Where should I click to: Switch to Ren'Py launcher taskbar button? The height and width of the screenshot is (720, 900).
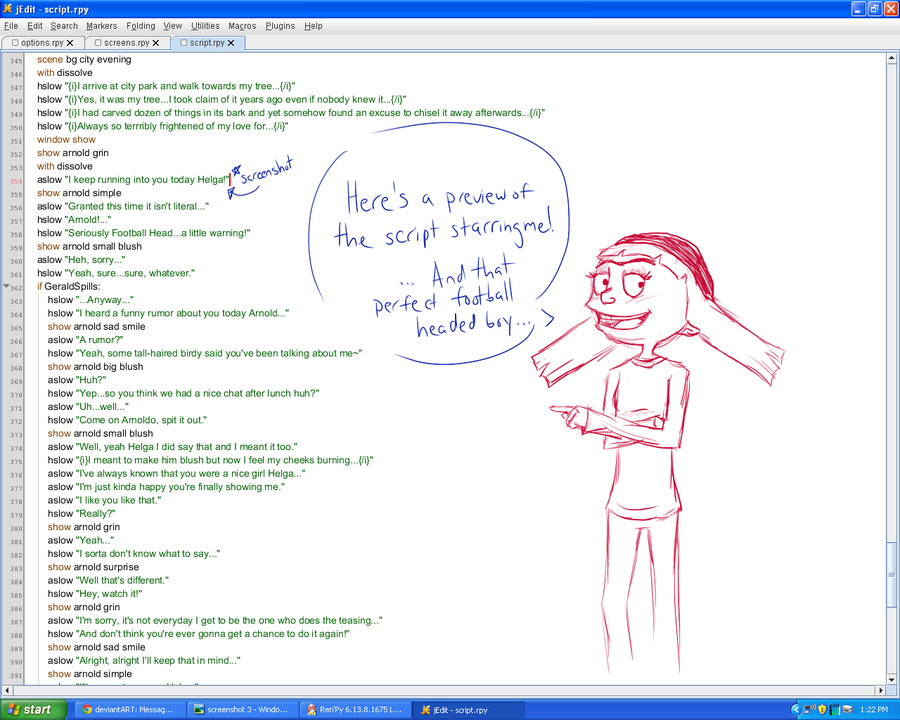point(355,710)
